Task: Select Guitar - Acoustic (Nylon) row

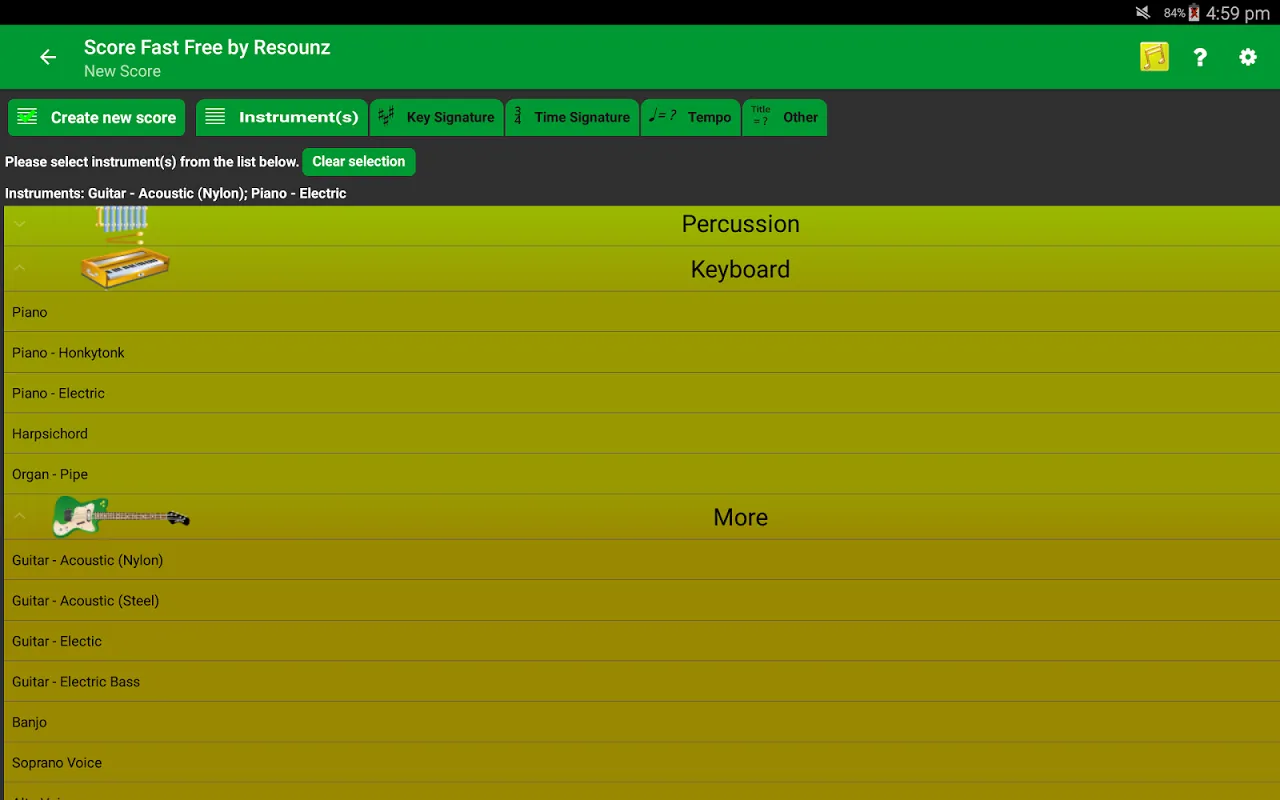Action: (641, 560)
